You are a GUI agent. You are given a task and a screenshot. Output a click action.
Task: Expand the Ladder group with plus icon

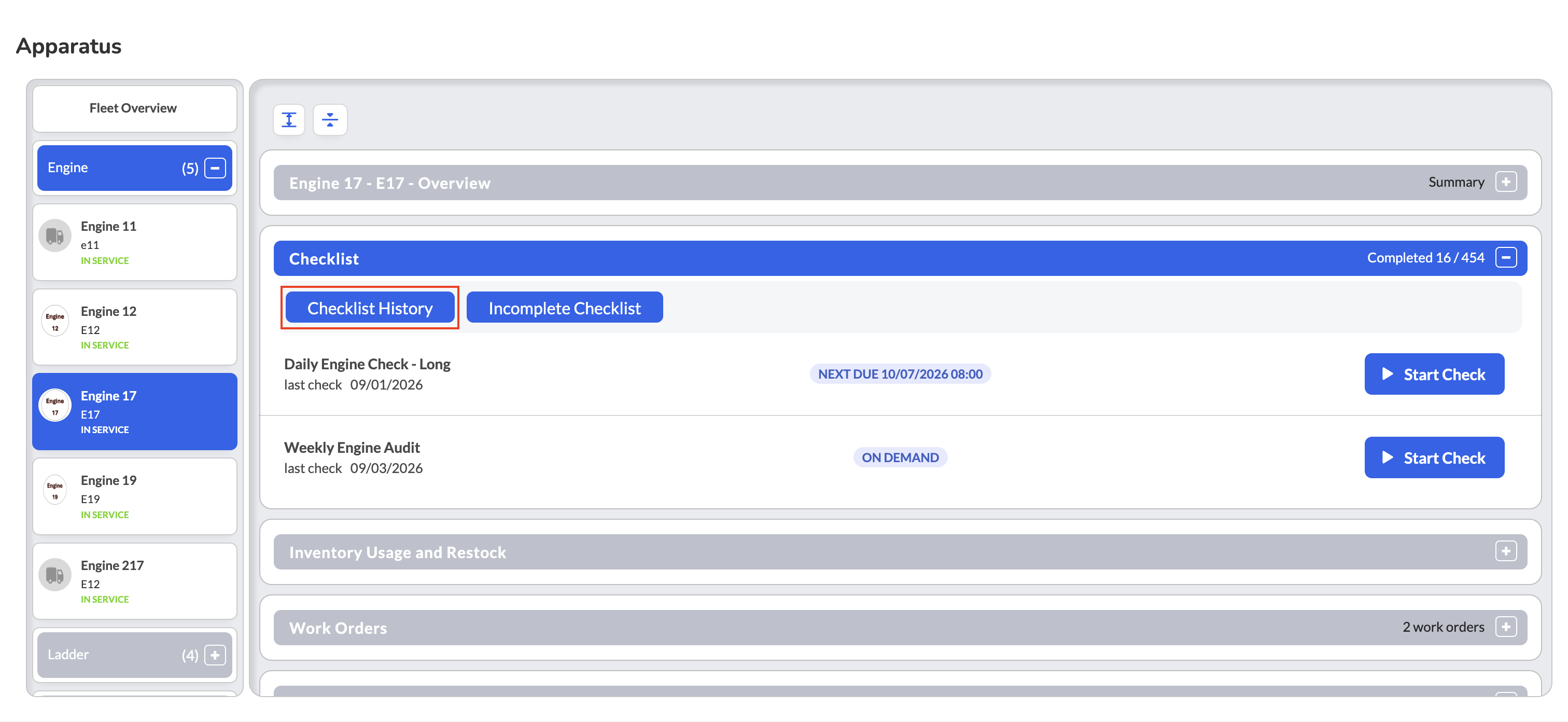click(215, 655)
